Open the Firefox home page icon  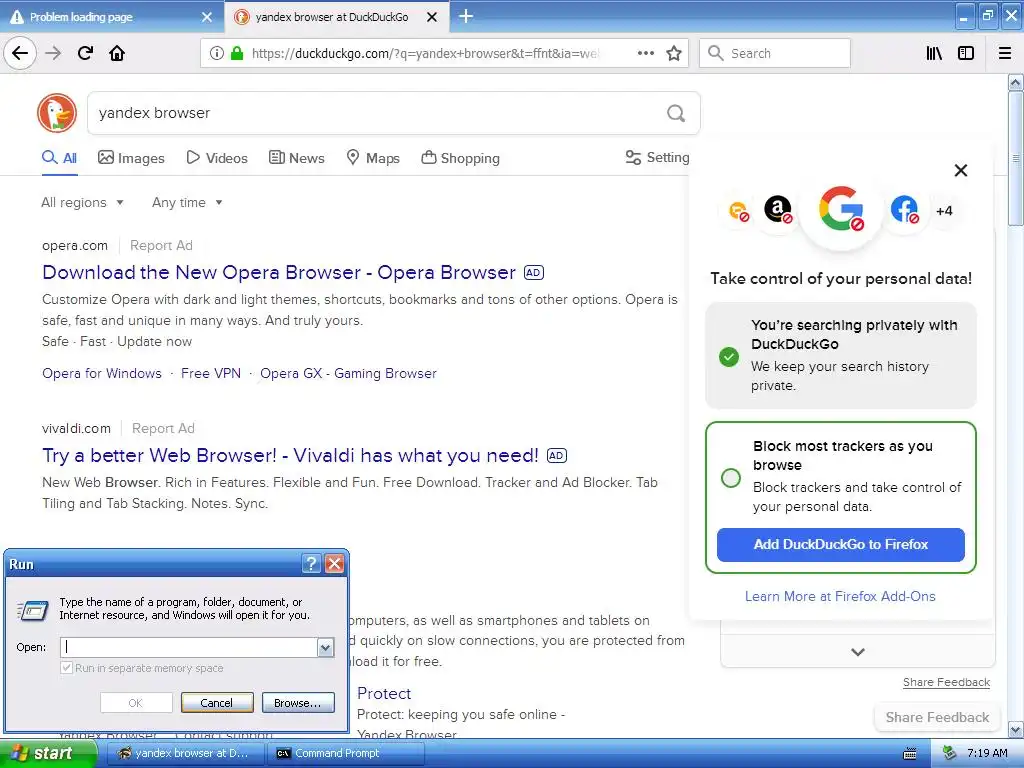point(117,53)
